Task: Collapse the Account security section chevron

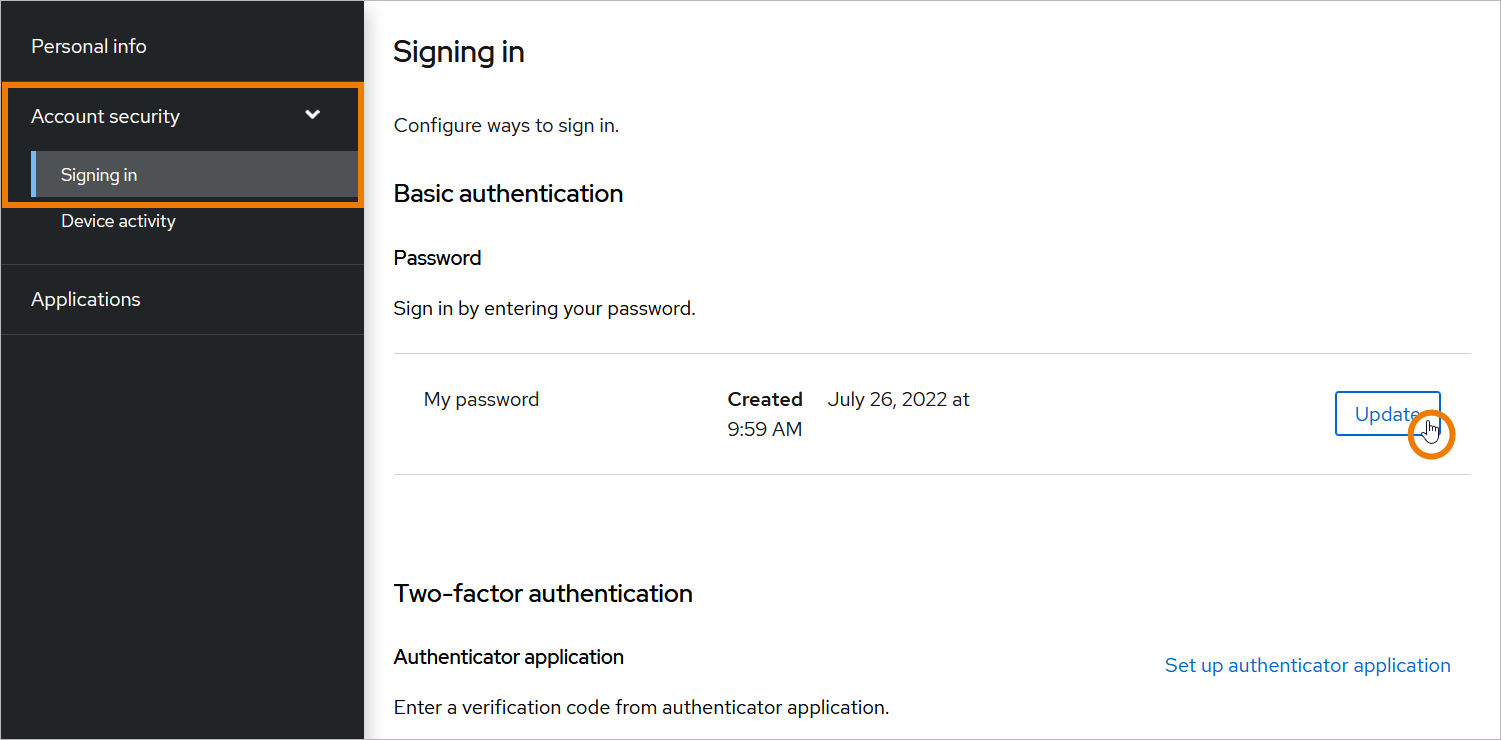Action: click(312, 116)
